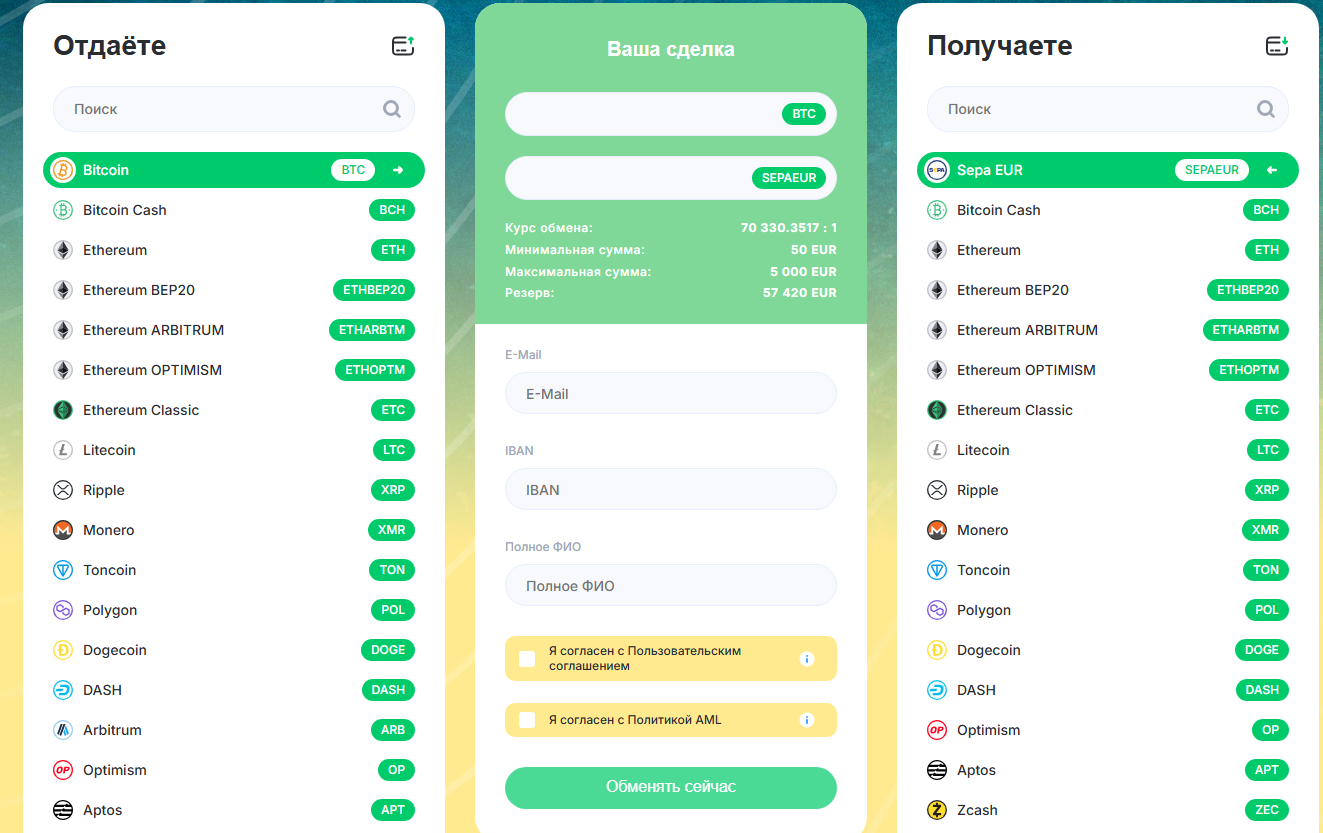Click the SEPAEUR amount input field

(671, 178)
